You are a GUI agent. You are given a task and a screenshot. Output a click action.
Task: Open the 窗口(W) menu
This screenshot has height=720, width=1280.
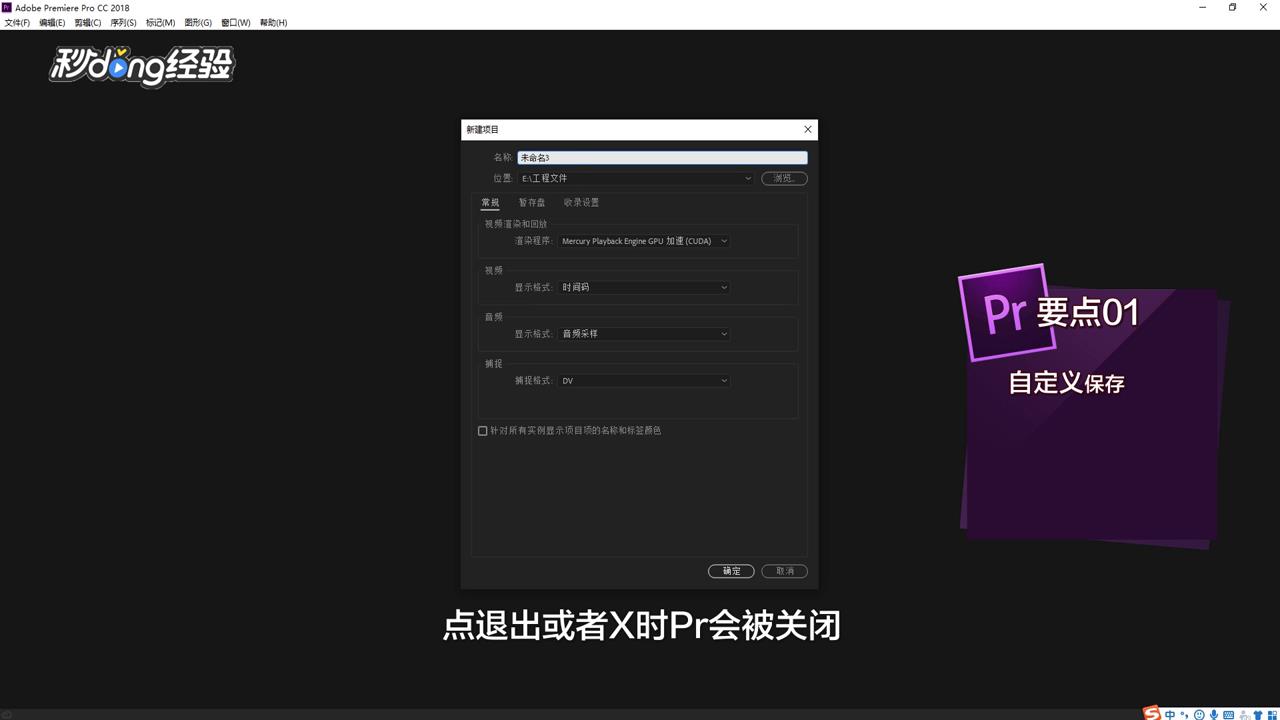[236, 22]
